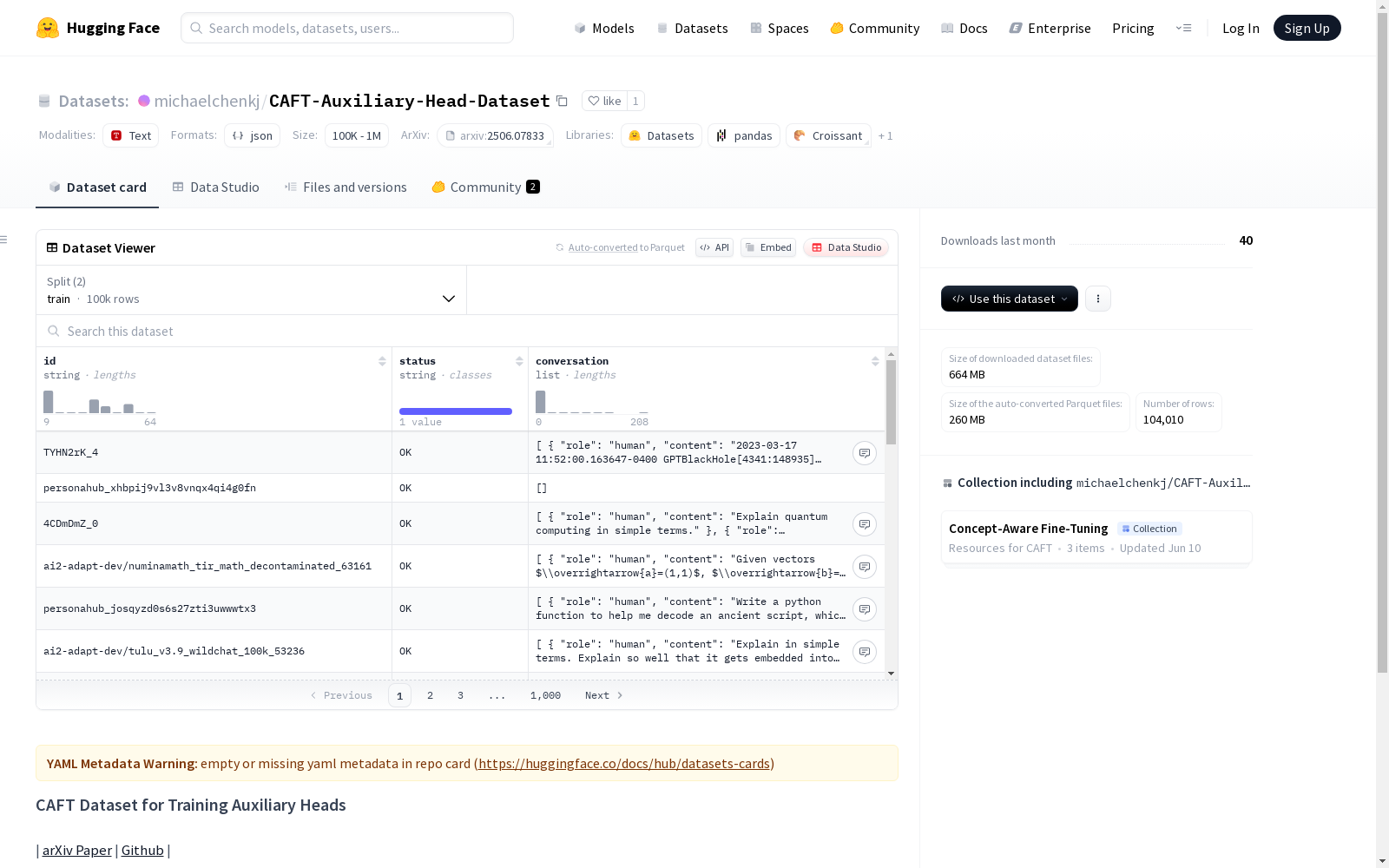Switch to the Dataset card tab
The height and width of the screenshot is (868, 1389).
(x=97, y=187)
